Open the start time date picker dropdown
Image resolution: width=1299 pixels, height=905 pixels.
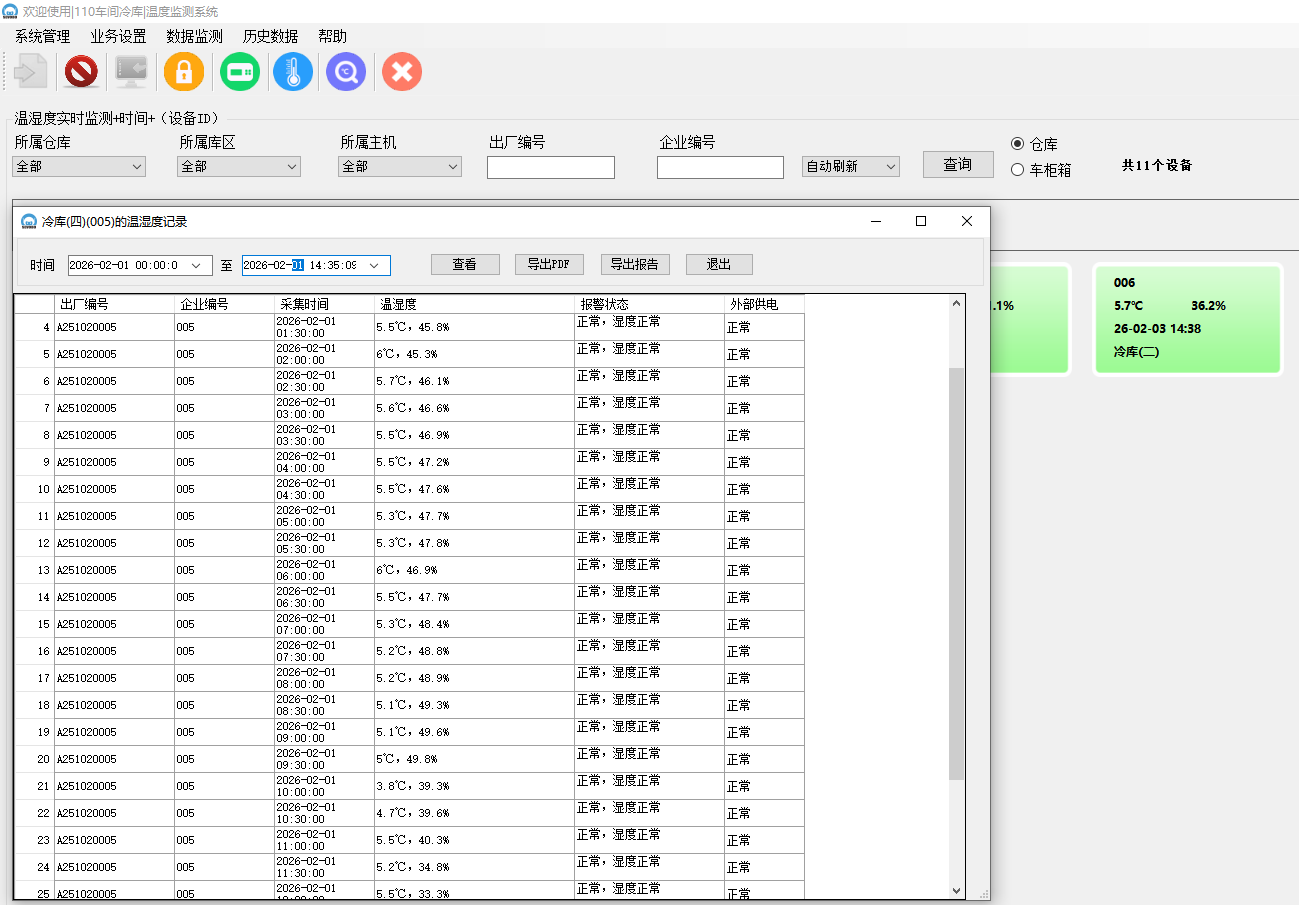pyautogui.click(x=196, y=265)
